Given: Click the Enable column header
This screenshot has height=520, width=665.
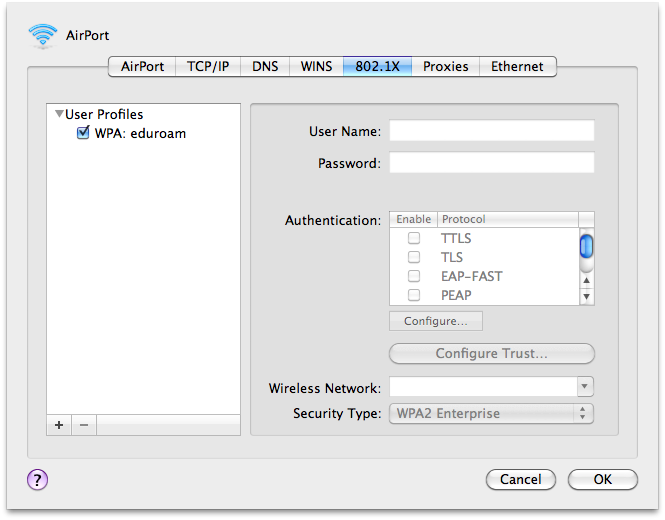Looking at the screenshot, I should (414, 219).
